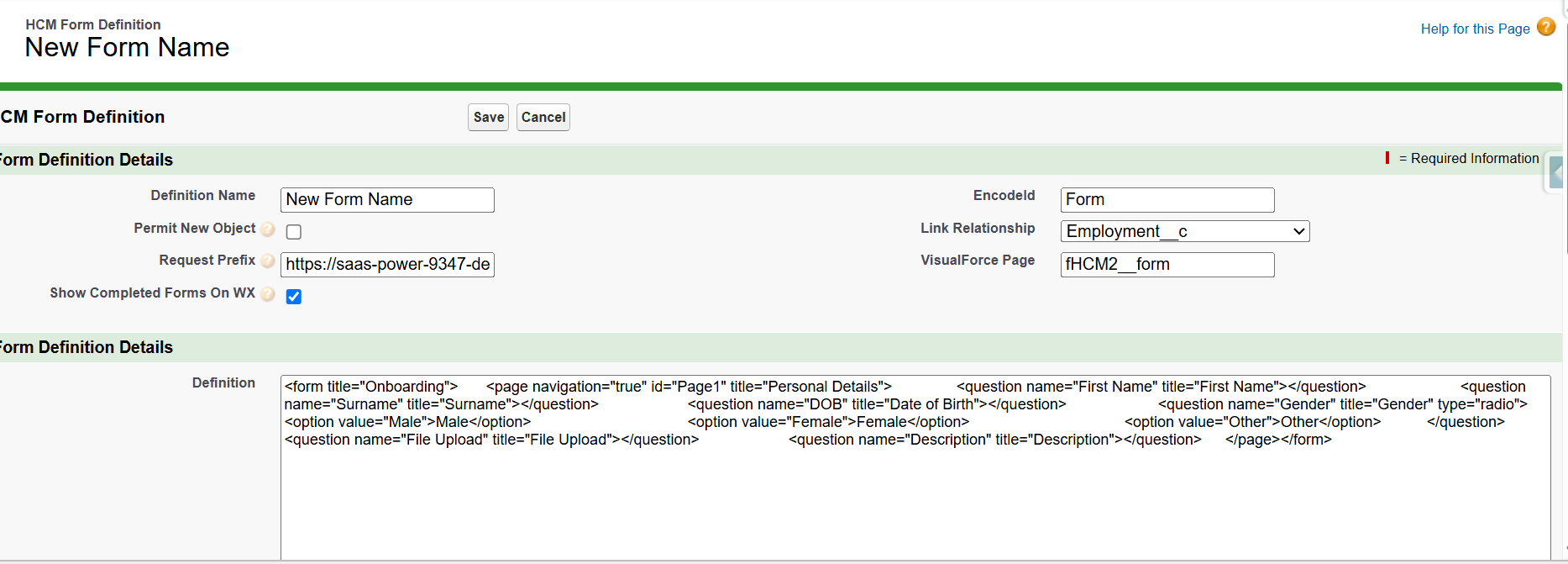Click inside the Definition XML text area
The height and width of the screenshot is (564, 1568).
pos(915,467)
